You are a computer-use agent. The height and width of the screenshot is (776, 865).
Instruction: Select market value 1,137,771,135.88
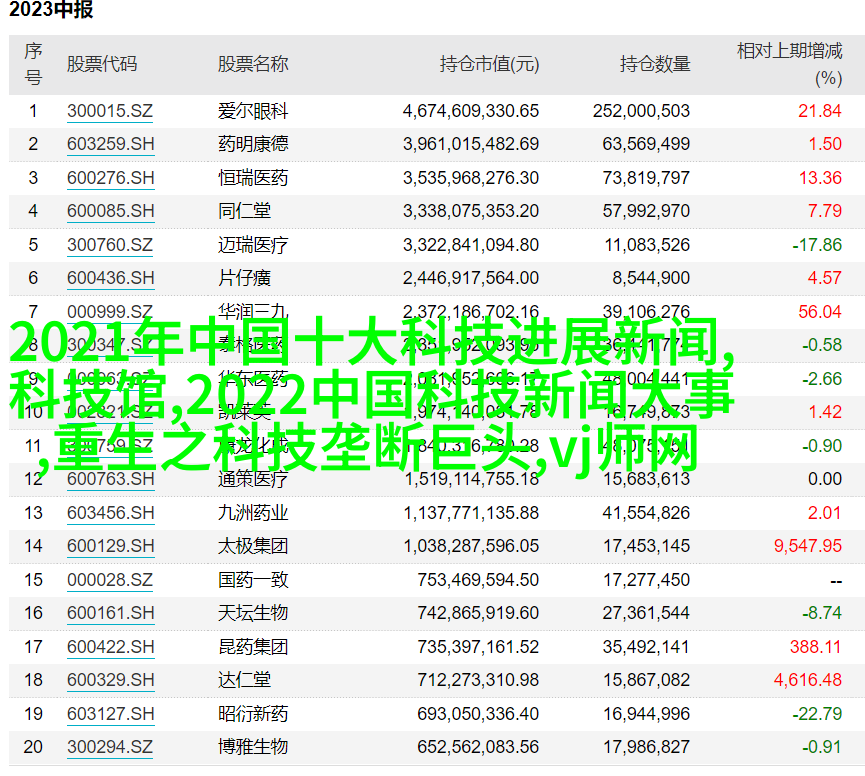(471, 513)
